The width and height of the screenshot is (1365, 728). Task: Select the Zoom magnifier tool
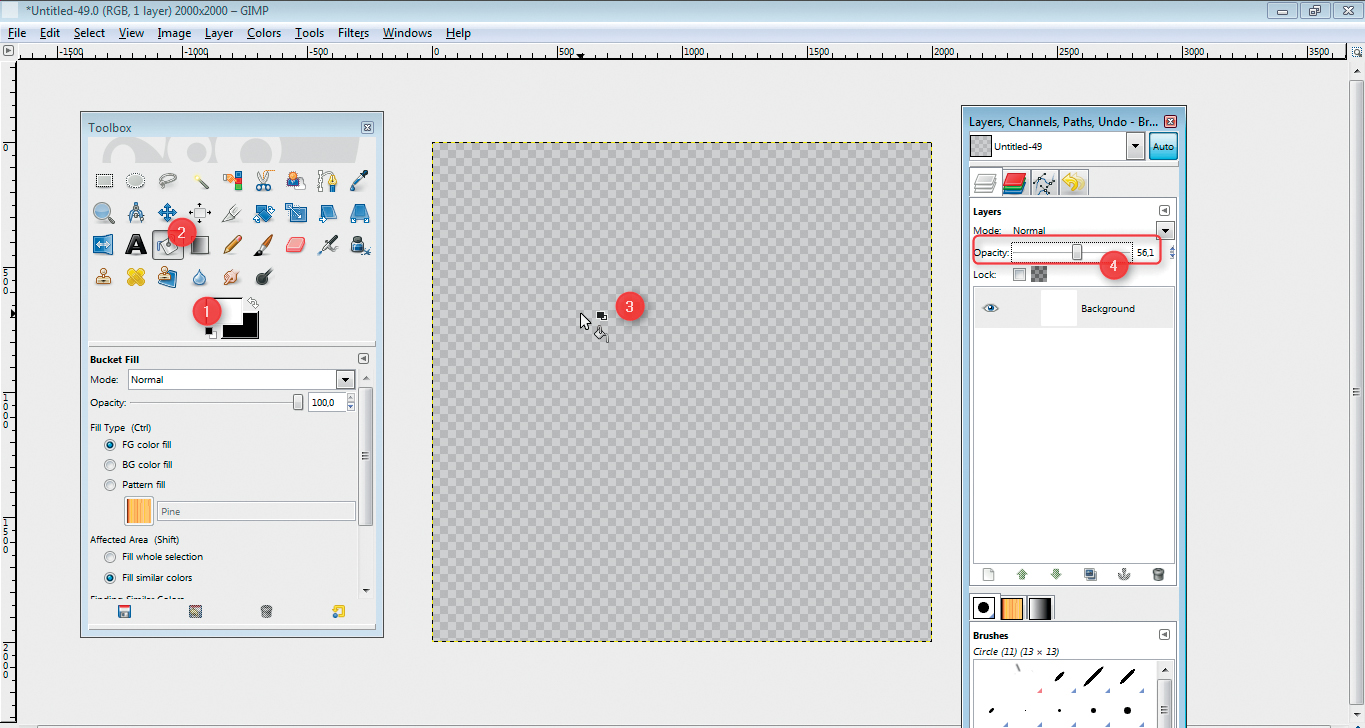point(104,213)
